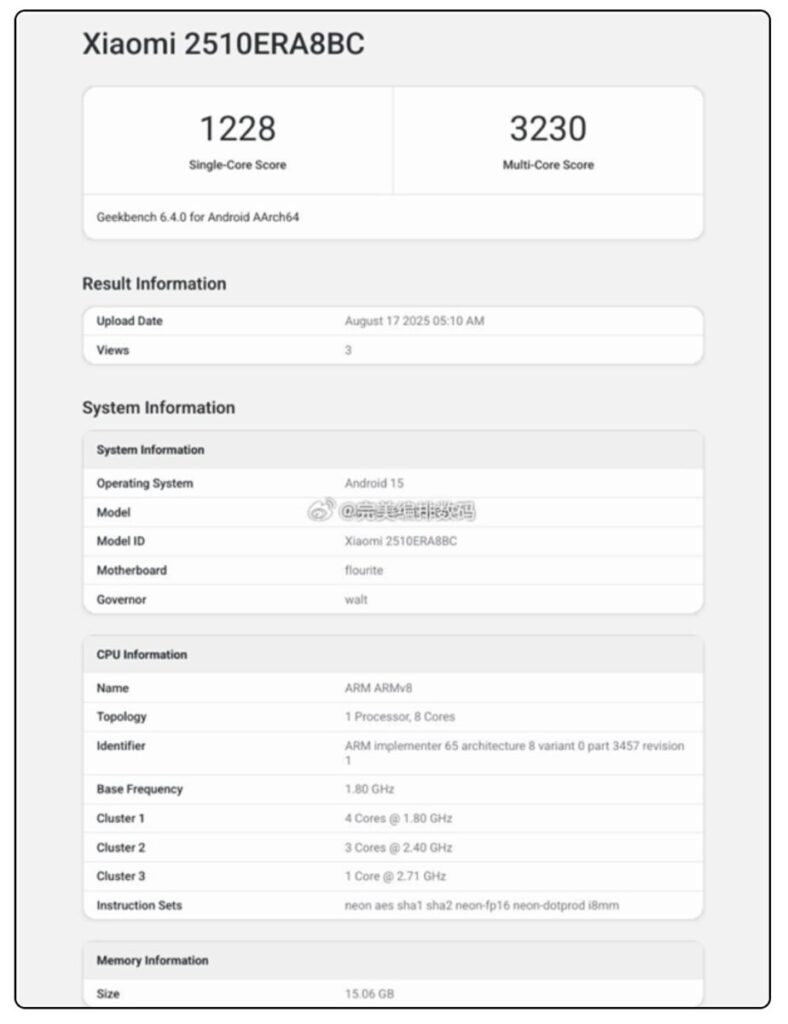The image size is (788, 1024).
Task: Click the memory Size label
Action: pos(108,994)
